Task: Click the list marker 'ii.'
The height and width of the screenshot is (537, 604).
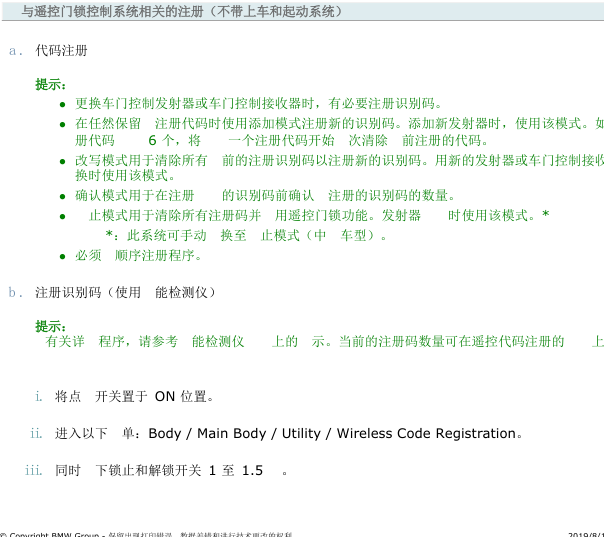Action: click(x=36, y=433)
